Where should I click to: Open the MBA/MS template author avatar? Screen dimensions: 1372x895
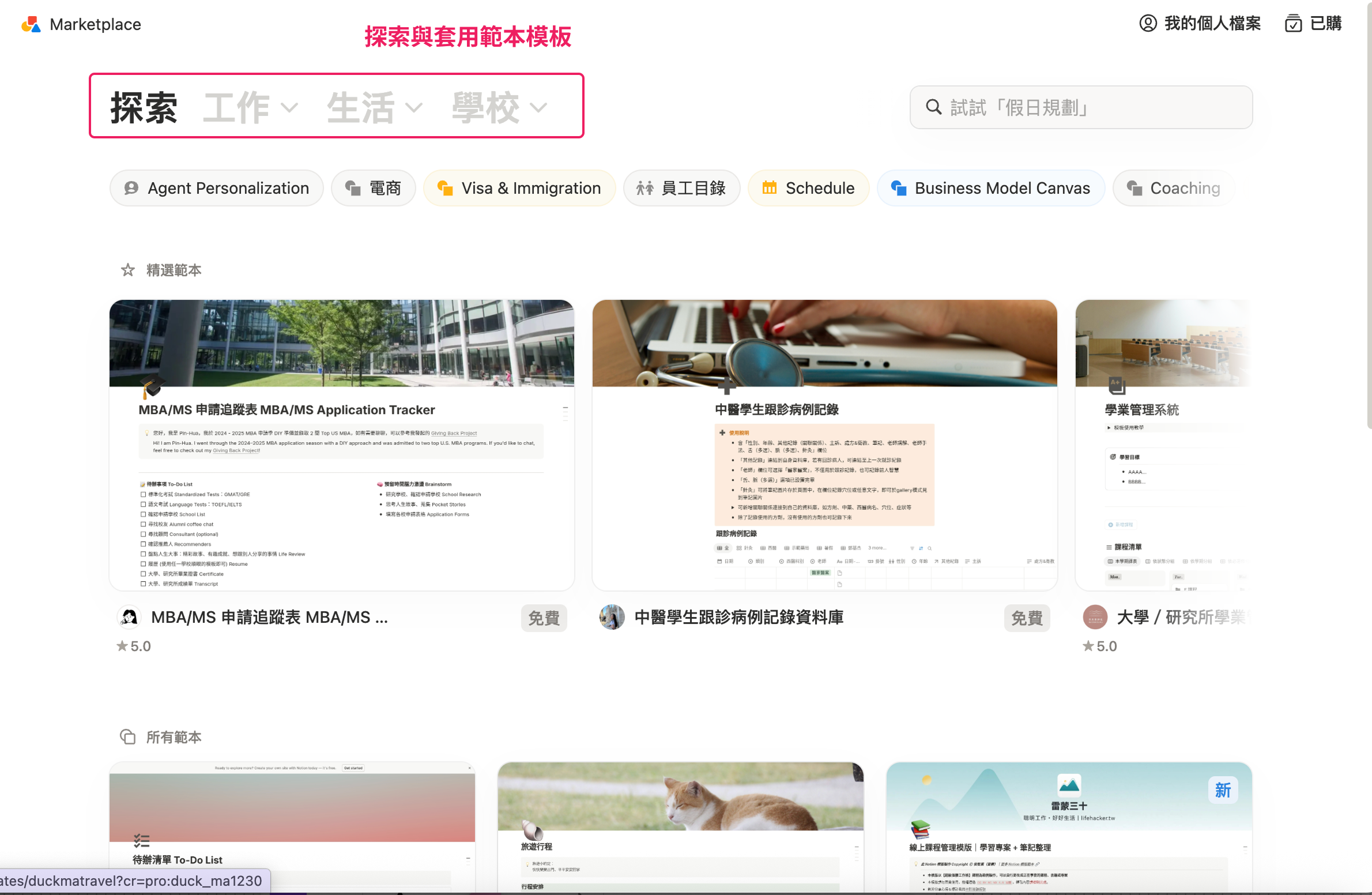(129, 617)
